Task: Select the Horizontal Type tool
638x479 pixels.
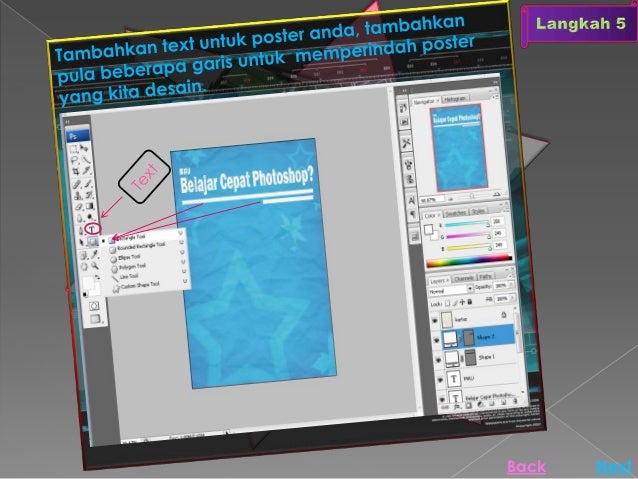Action: pos(92,229)
